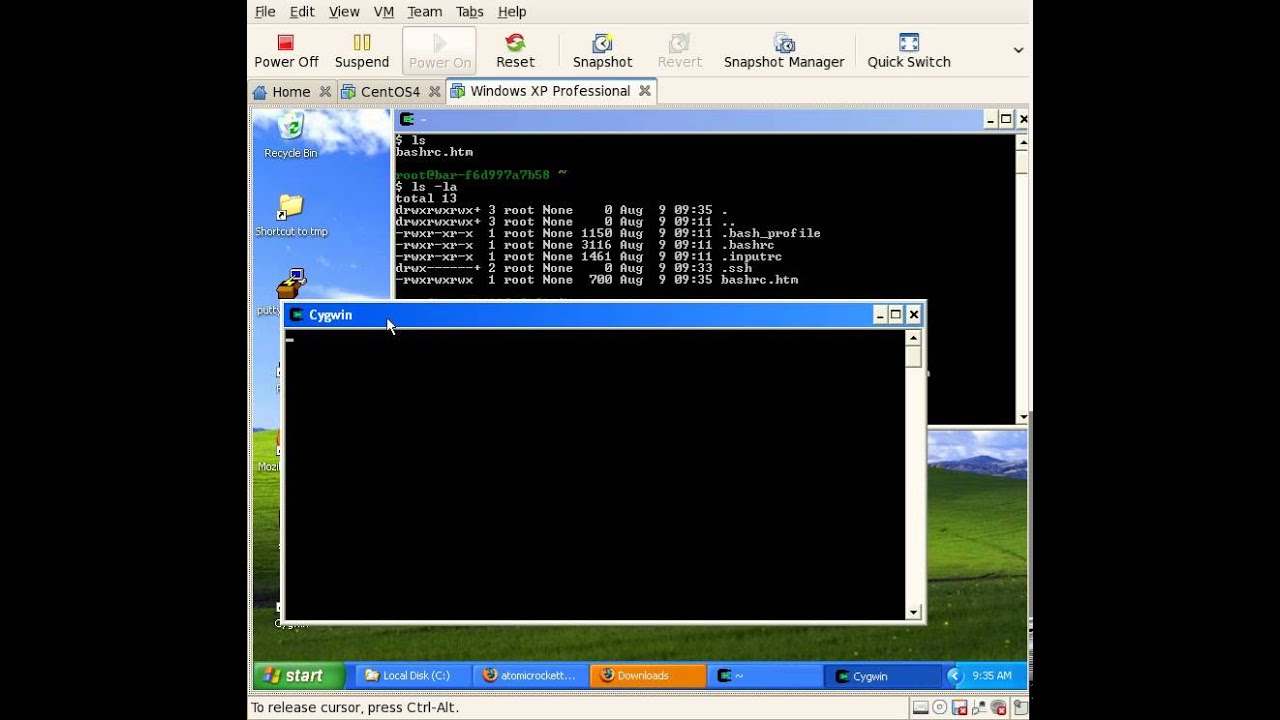Take a Snapshot of the VM
This screenshot has width=1280, height=720.
602,50
